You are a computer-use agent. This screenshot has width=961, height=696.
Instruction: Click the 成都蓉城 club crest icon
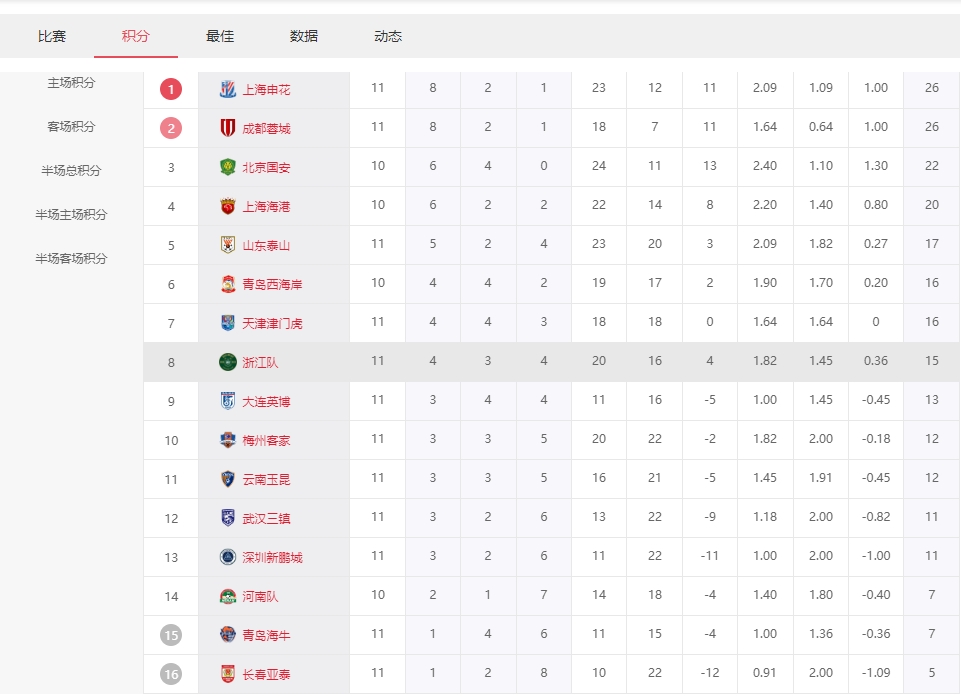point(228,128)
